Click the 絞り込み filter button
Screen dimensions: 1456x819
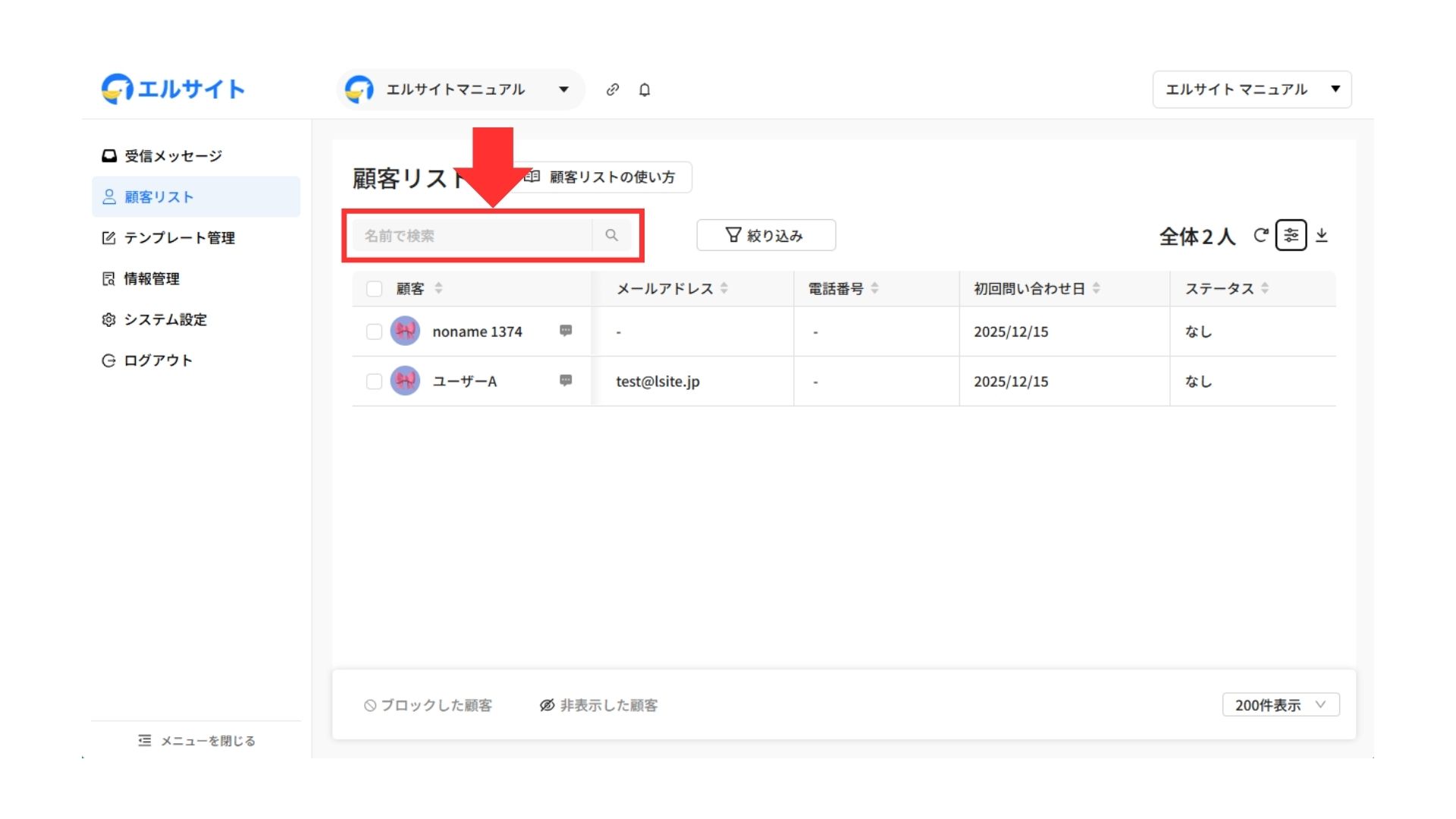pyautogui.click(x=766, y=235)
